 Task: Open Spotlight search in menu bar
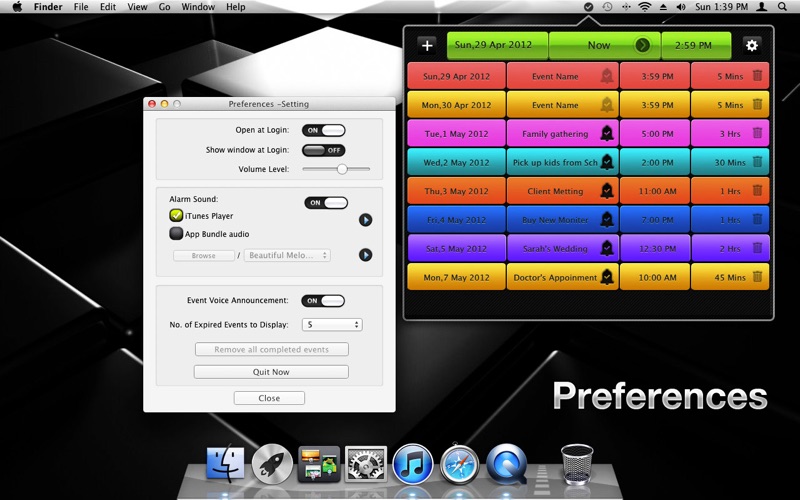point(782,7)
